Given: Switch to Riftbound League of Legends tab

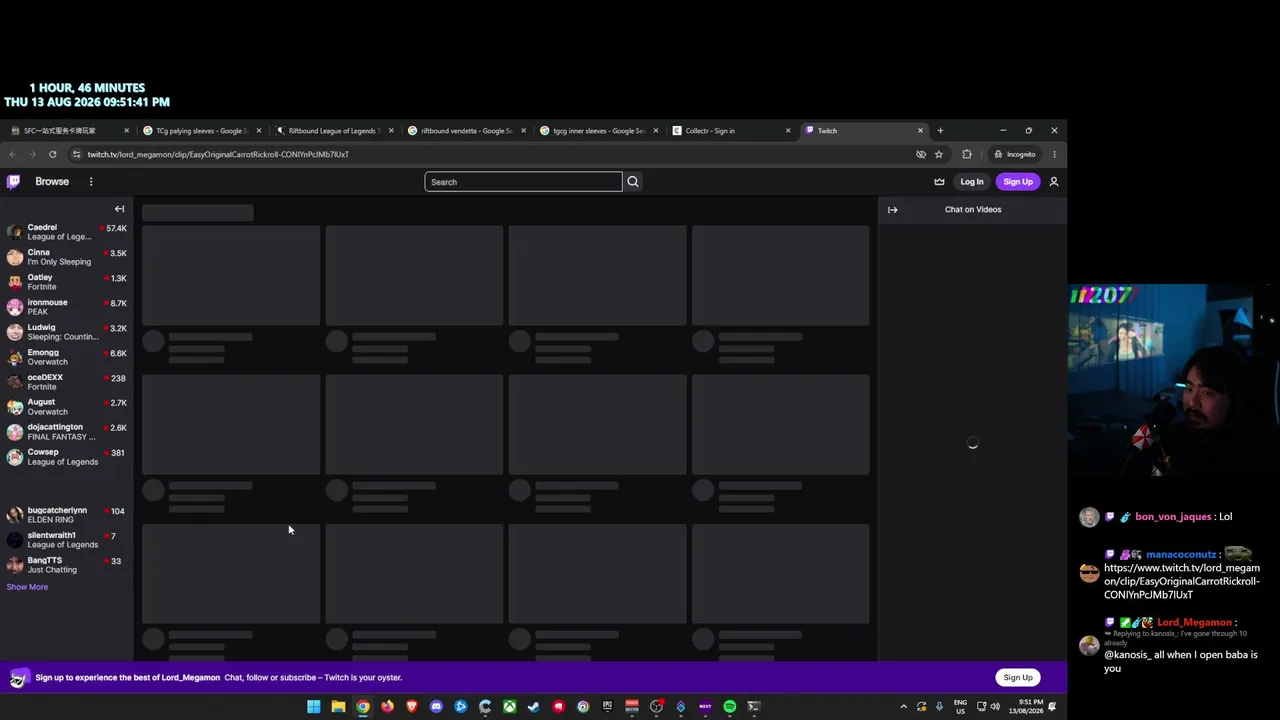Looking at the screenshot, I should pos(333,131).
